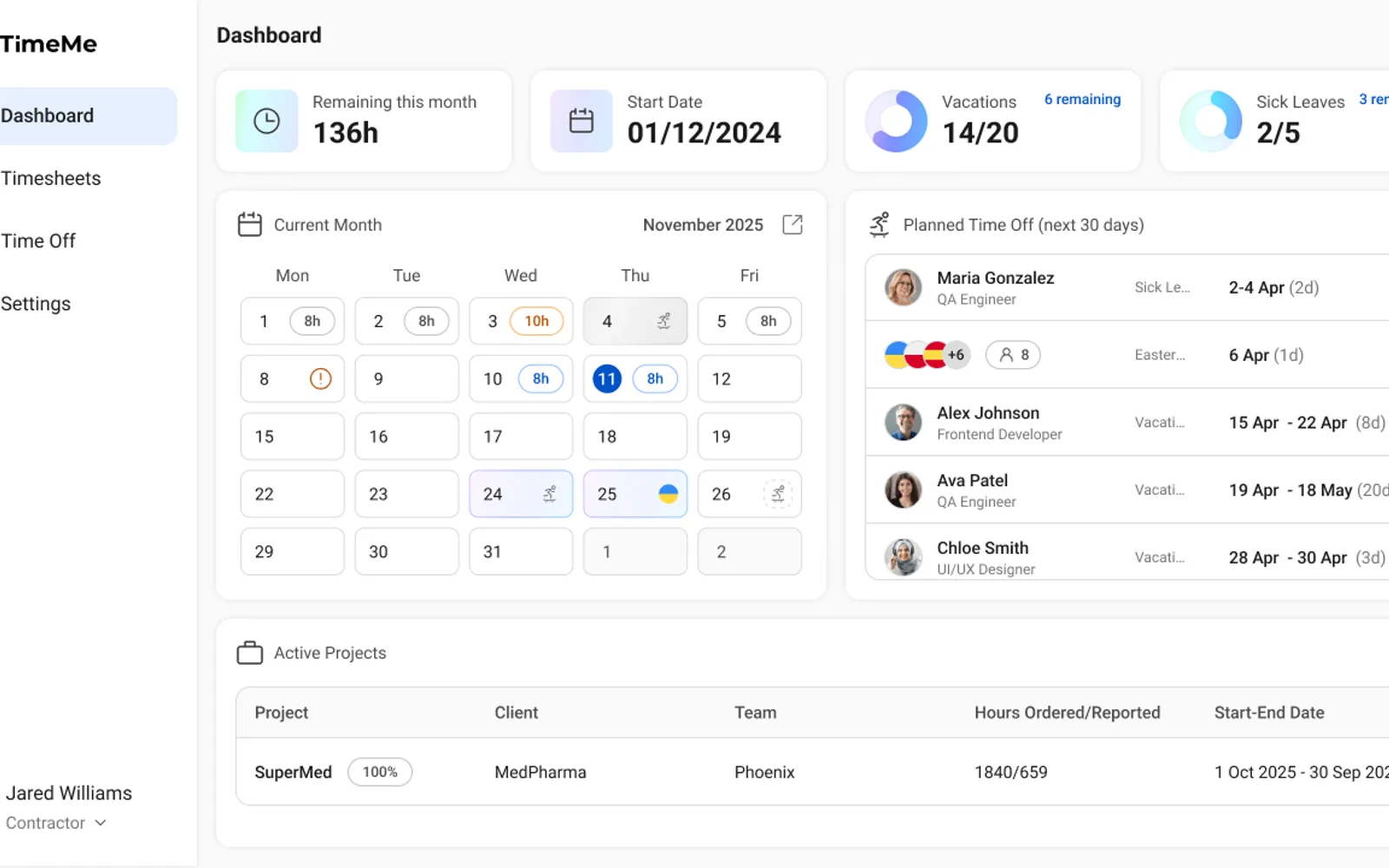Click the Ukraine flag icon on day 25

[x=668, y=494]
